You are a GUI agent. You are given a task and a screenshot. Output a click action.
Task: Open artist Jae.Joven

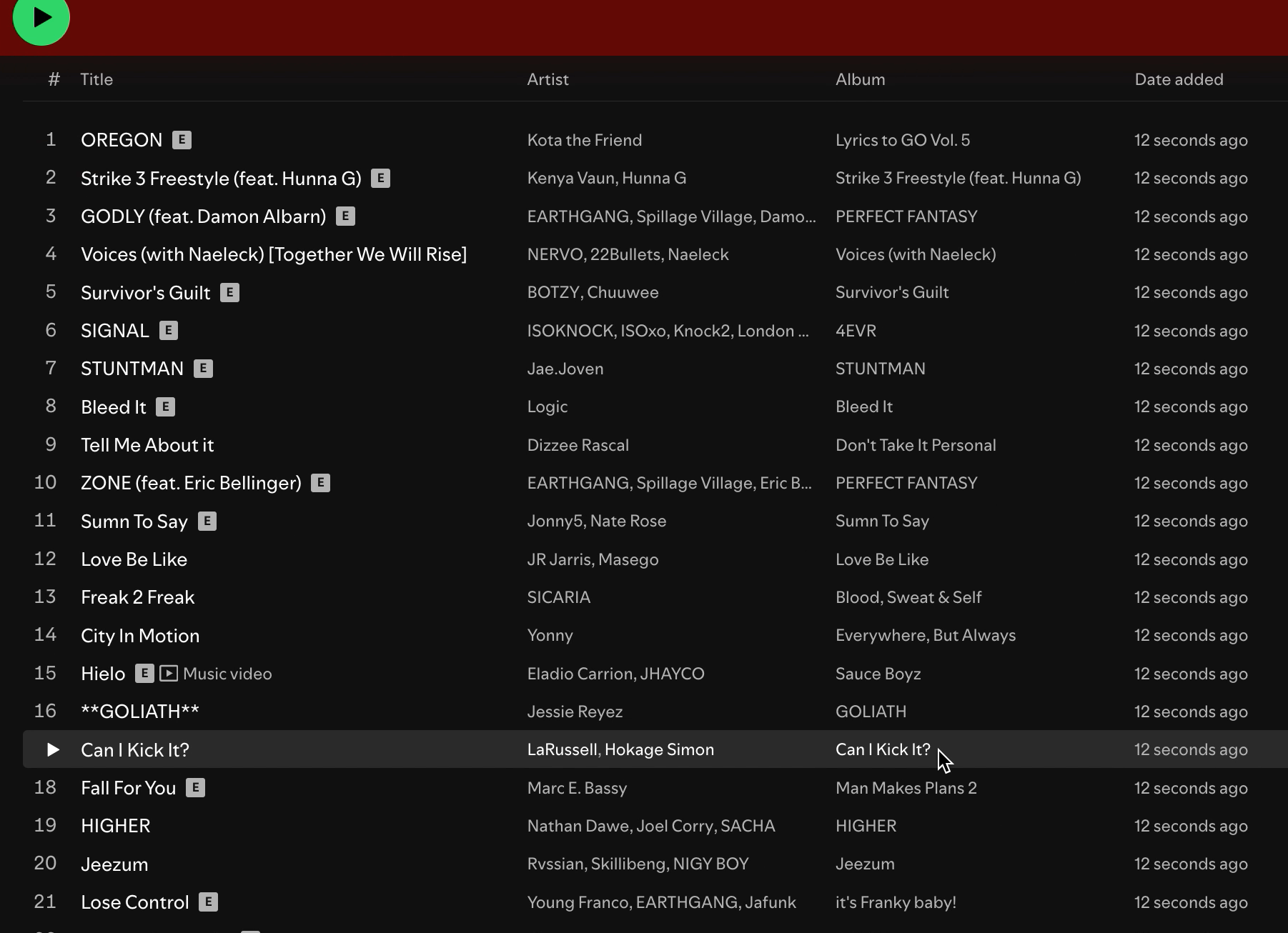(x=565, y=369)
